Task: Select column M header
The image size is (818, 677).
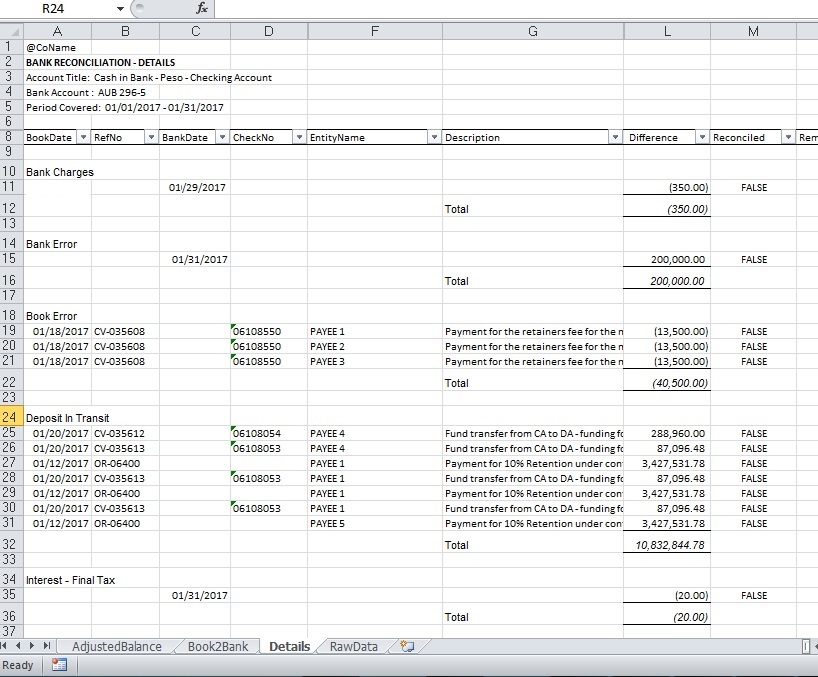Action: pyautogui.click(x=753, y=31)
